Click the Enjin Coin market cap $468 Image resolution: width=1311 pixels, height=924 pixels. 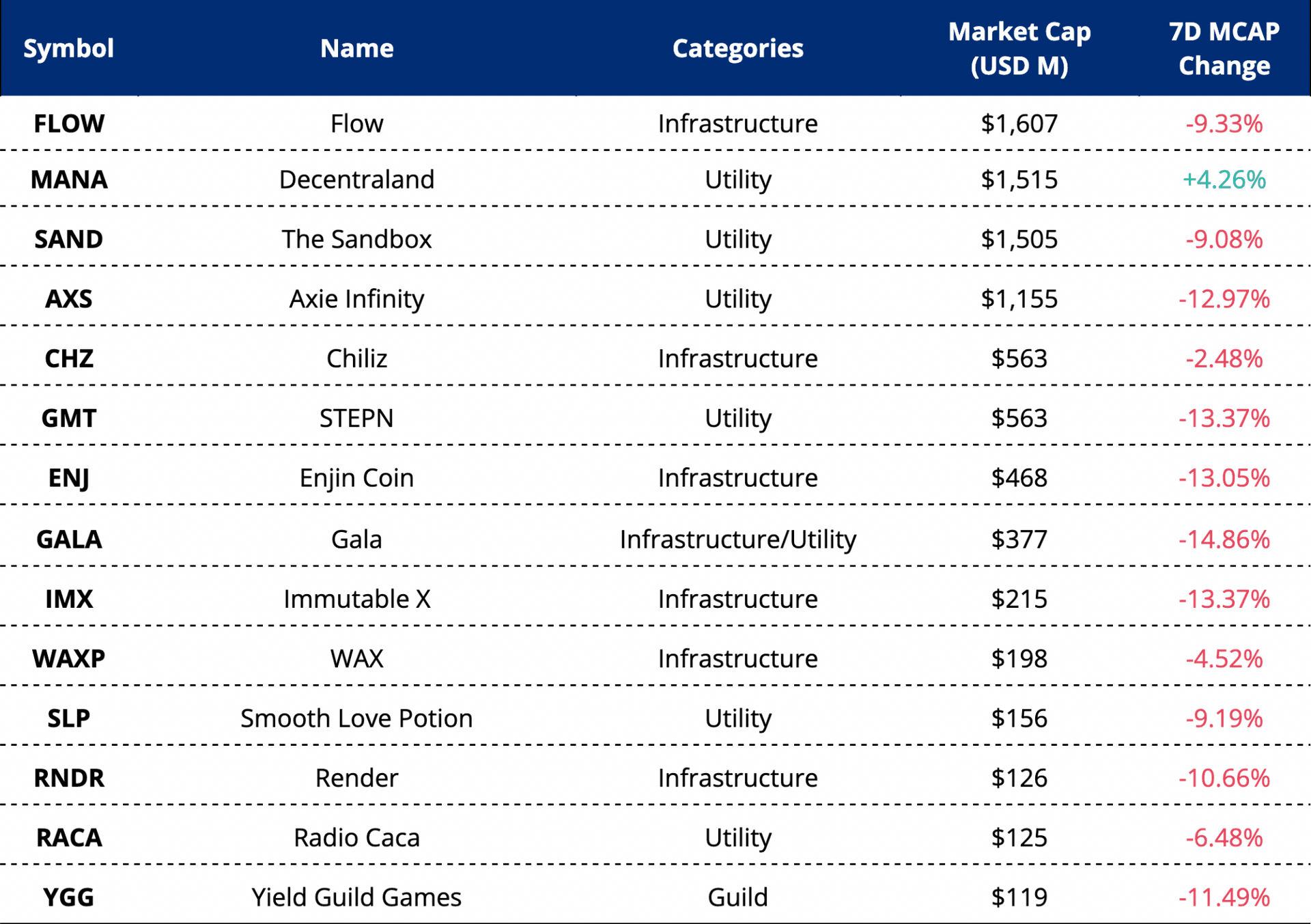click(x=1019, y=477)
